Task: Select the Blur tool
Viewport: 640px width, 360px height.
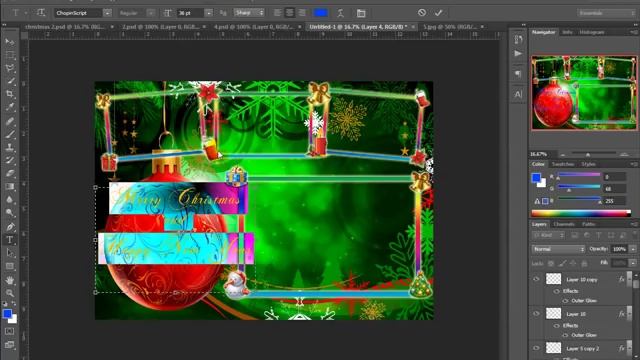Action: click(x=10, y=200)
